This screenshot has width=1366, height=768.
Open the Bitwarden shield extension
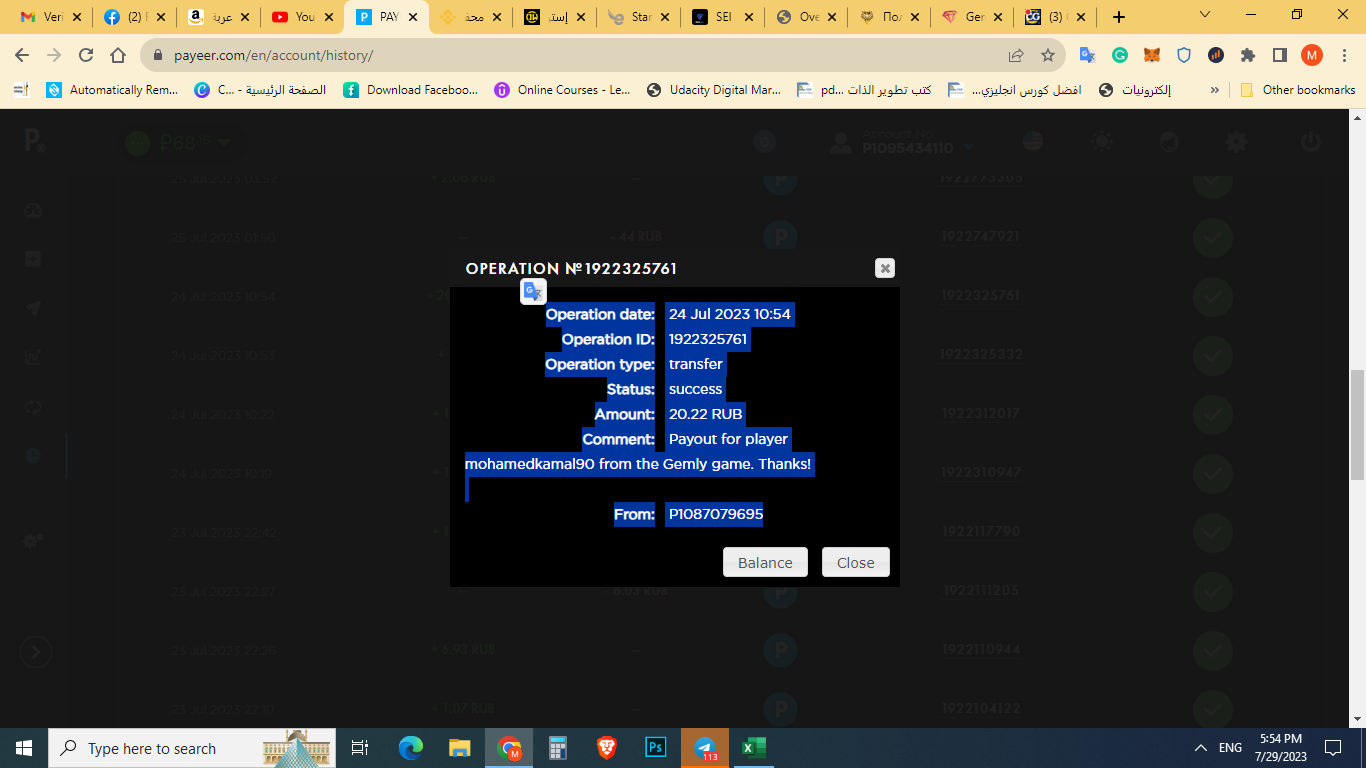click(x=1184, y=55)
